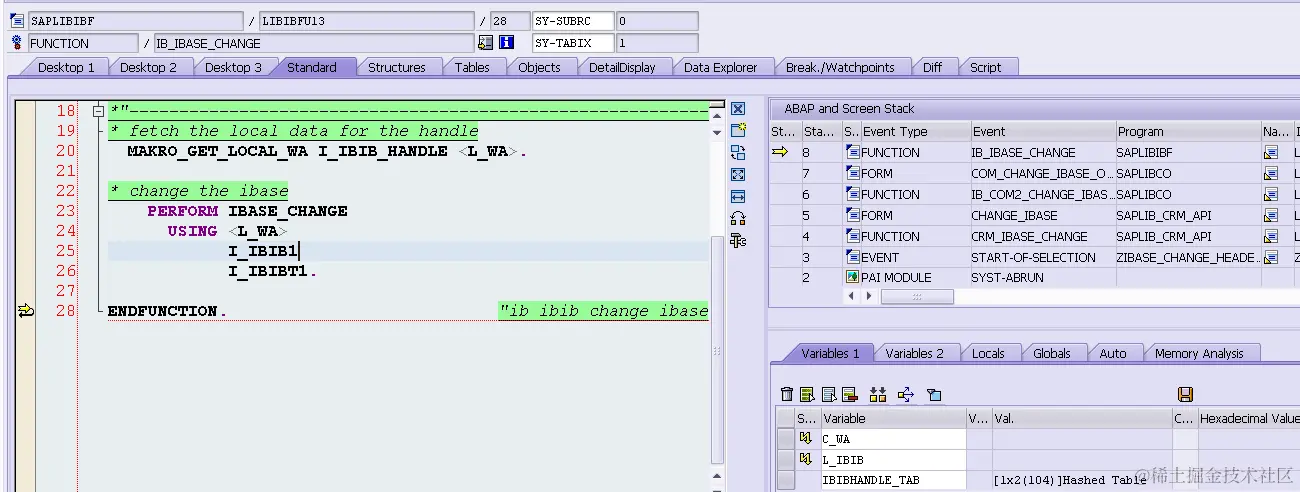Click the navigation icon in the START-OF-SELECTION row
Screen dimensions: 1300x492
[1271, 257]
